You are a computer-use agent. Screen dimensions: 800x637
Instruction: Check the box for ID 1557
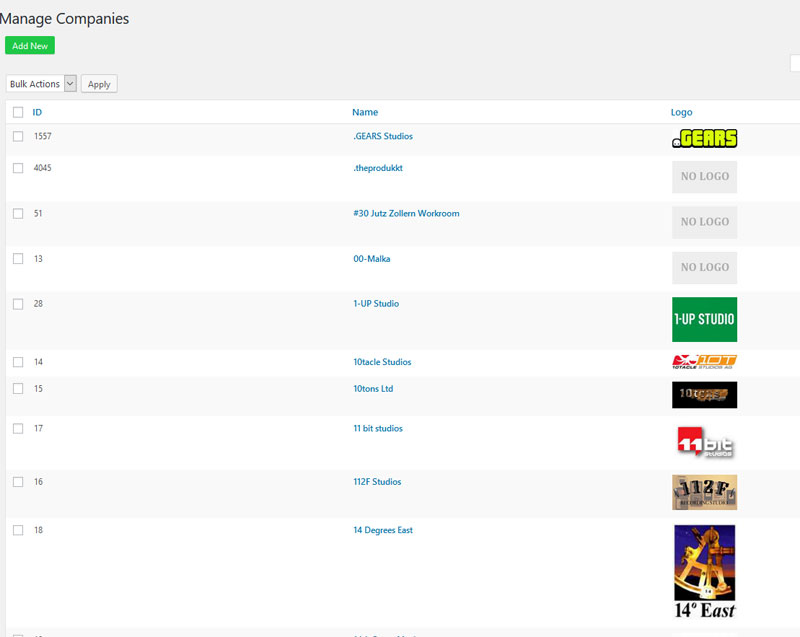tap(18, 136)
